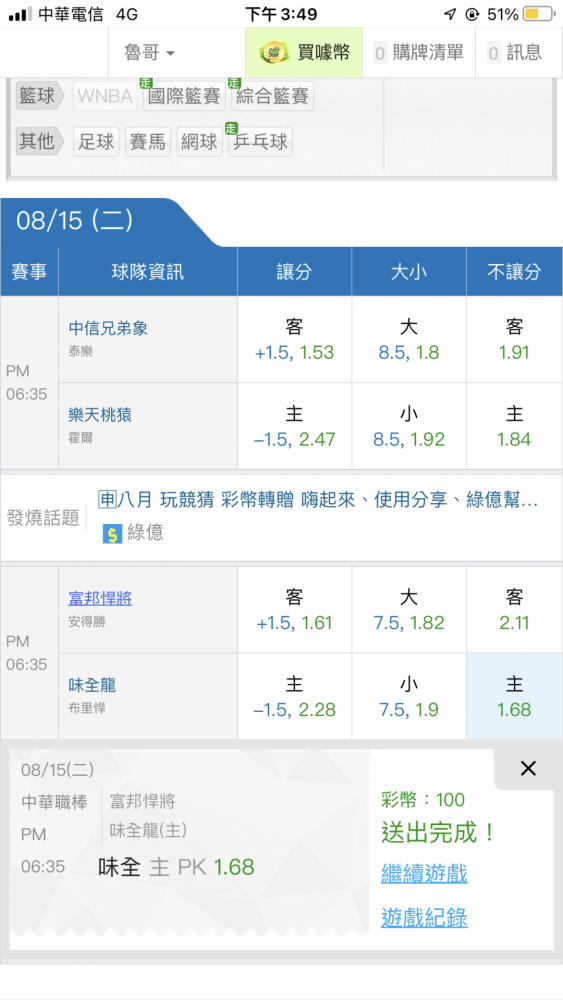
Task: Click the 08/15 (二) date tab
Action: [x=75, y=221]
